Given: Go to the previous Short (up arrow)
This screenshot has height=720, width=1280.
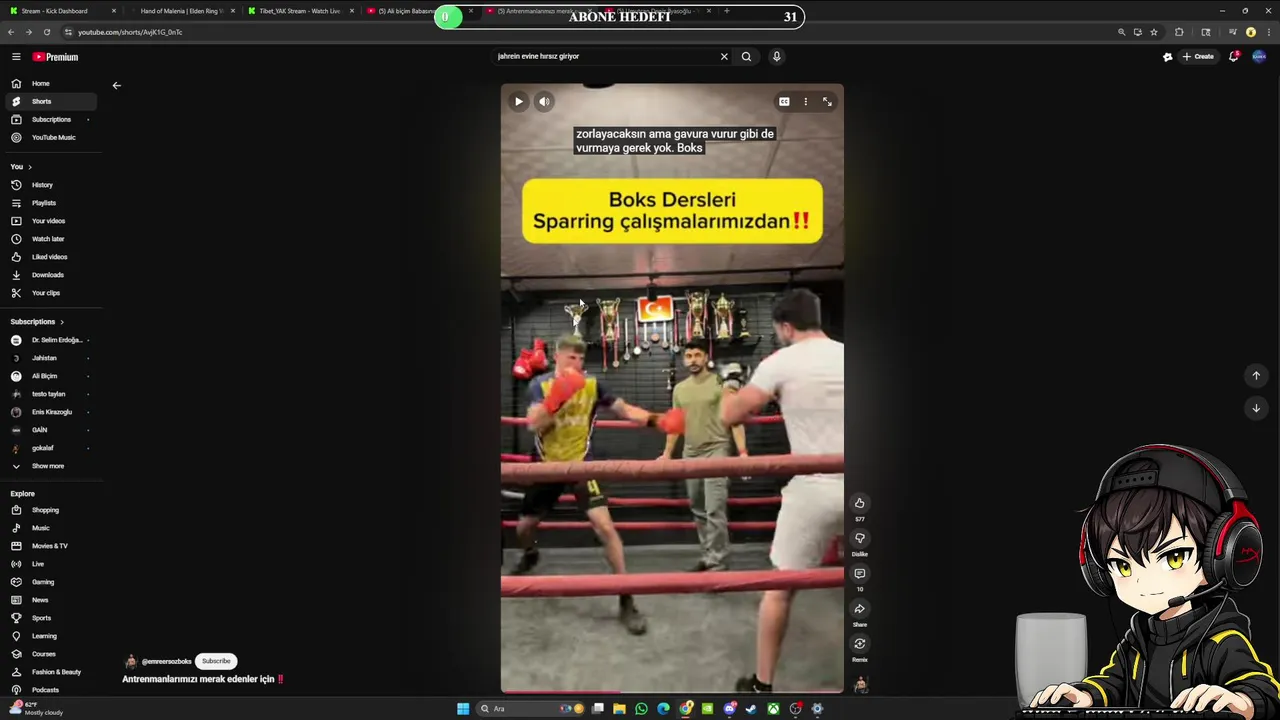Looking at the screenshot, I should 1256,376.
